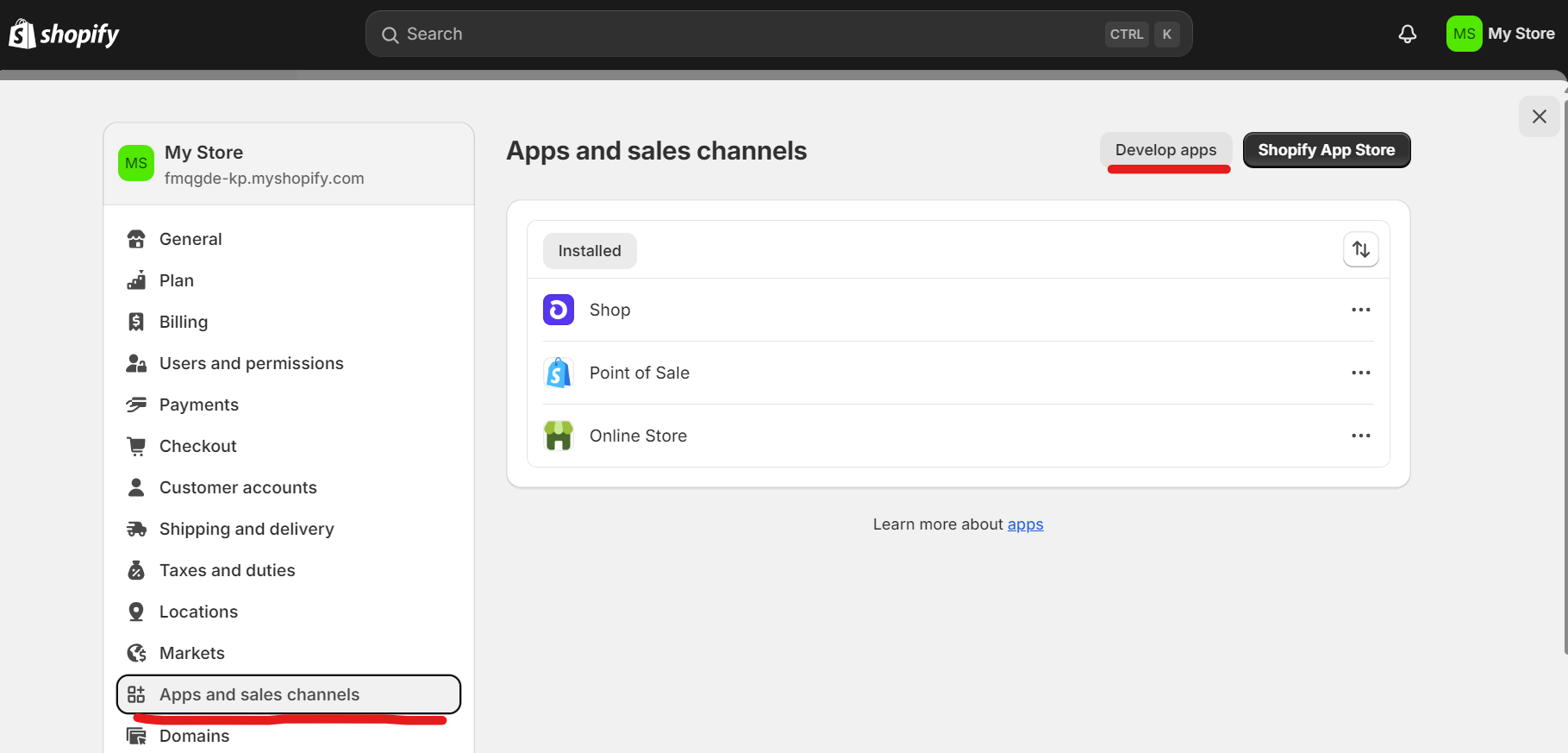This screenshot has height=753, width=1568.
Task: Select the Installed tab
Action: tap(590, 251)
